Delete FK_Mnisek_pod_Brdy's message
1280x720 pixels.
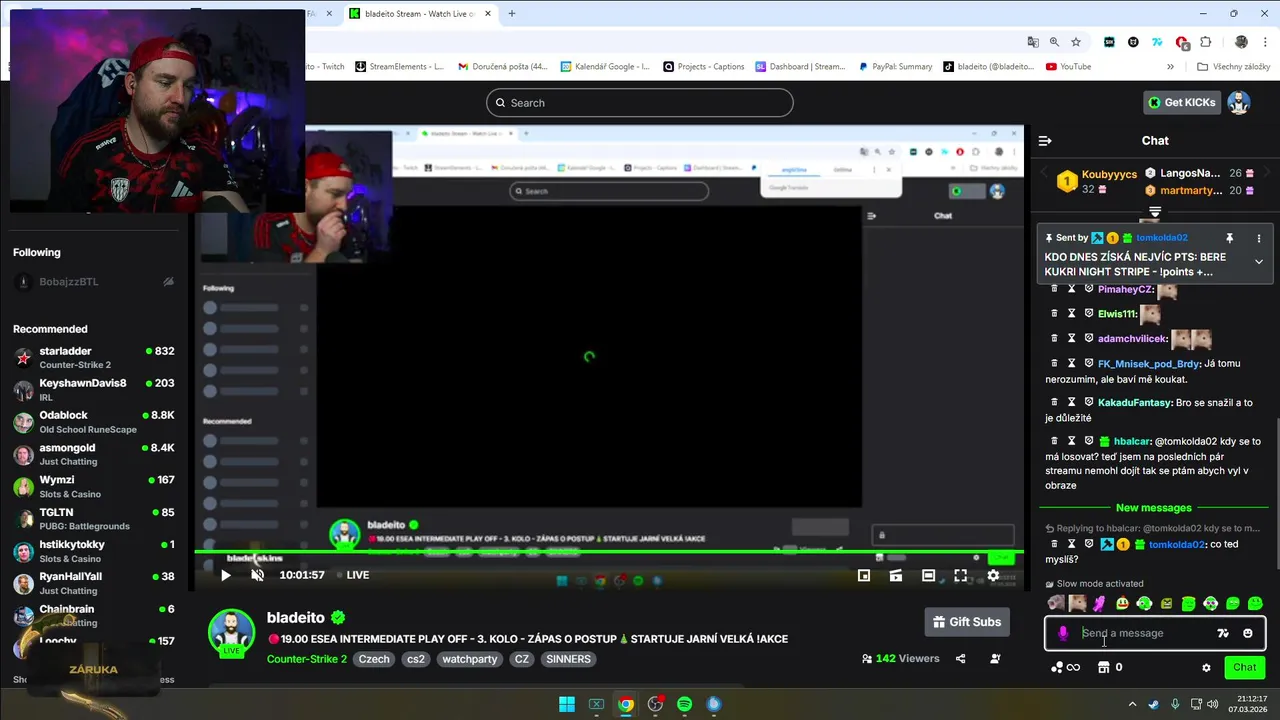tap(1054, 363)
